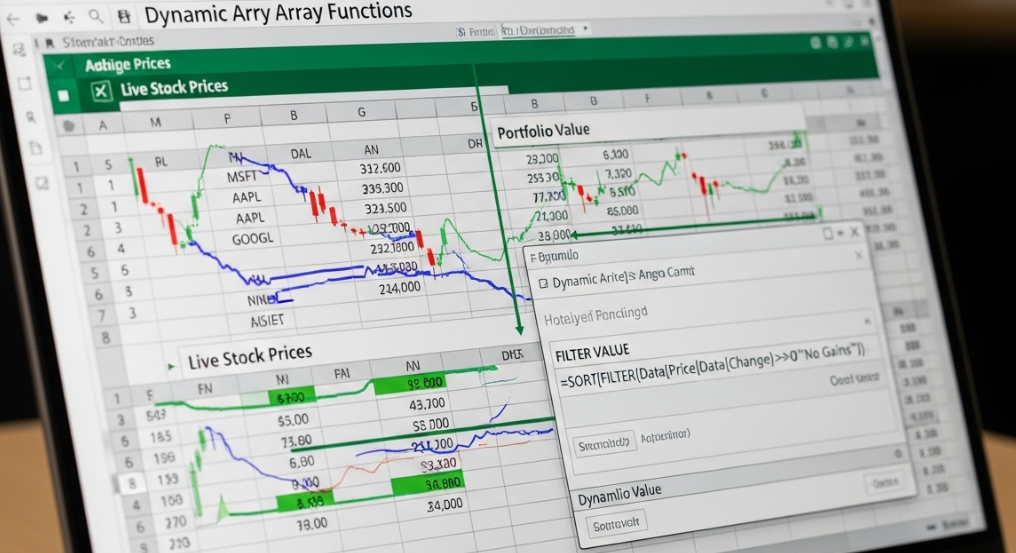Viewport: 1016px width, 553px height.
Task: Click the Portfolio value 23,200 cell
Action: pyautogui.click(x=542, y=159)
